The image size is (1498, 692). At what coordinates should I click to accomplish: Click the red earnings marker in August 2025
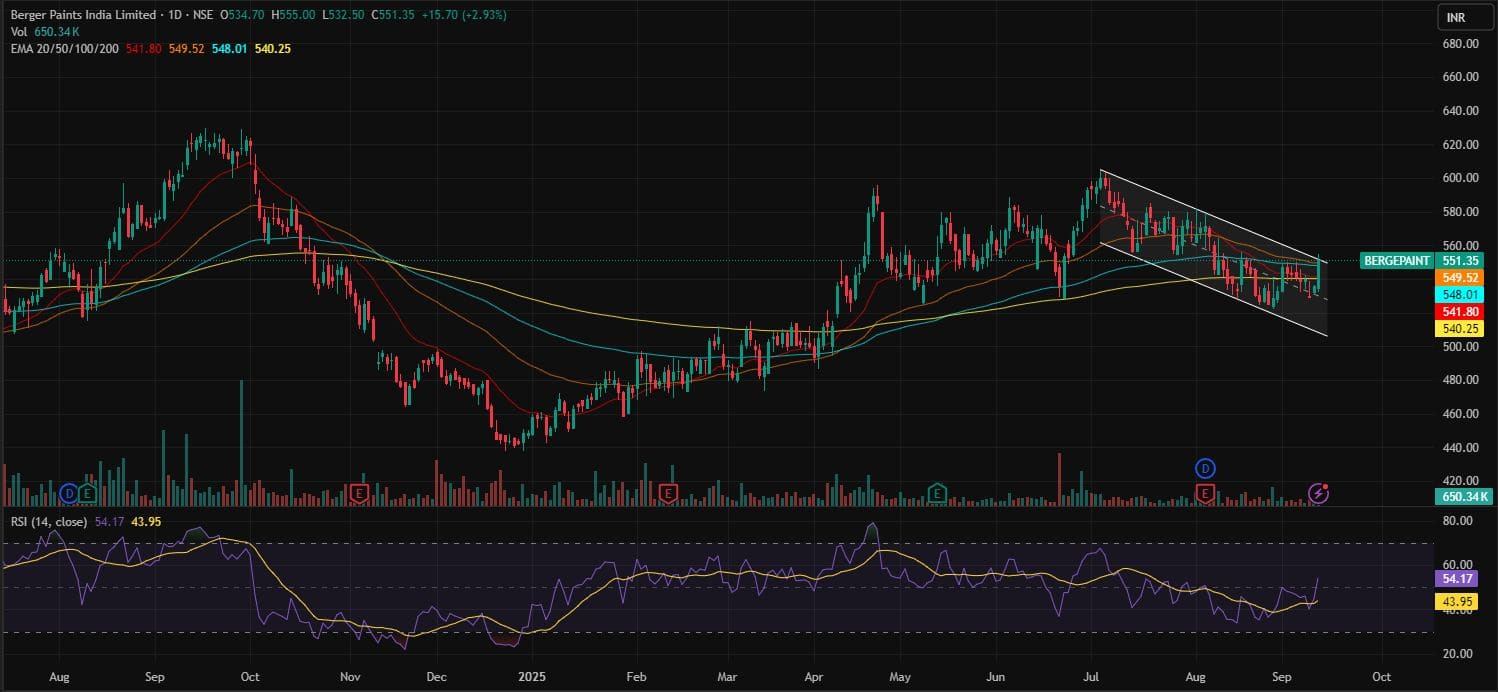tap(1205, 493)
